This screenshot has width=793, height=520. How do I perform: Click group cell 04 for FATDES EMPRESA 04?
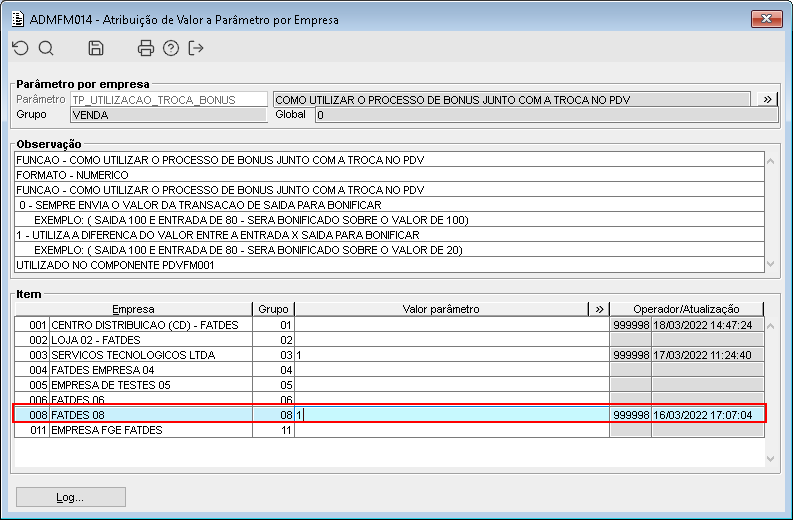(274, 370)
